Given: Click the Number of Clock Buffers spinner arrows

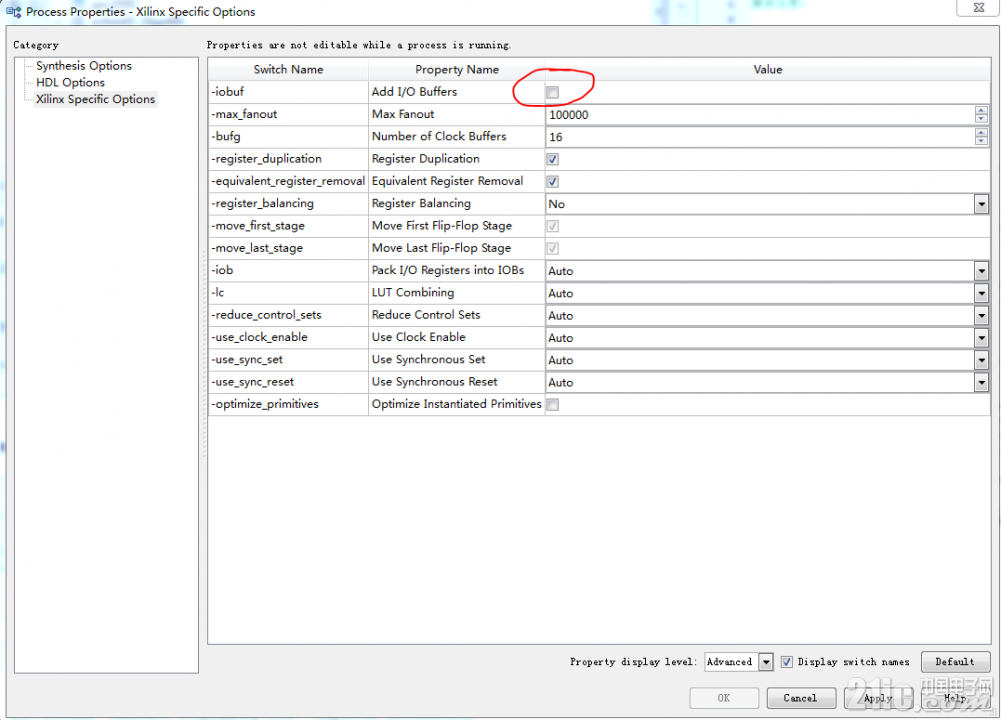Looking at the screenshot, I should coord(981,137).
